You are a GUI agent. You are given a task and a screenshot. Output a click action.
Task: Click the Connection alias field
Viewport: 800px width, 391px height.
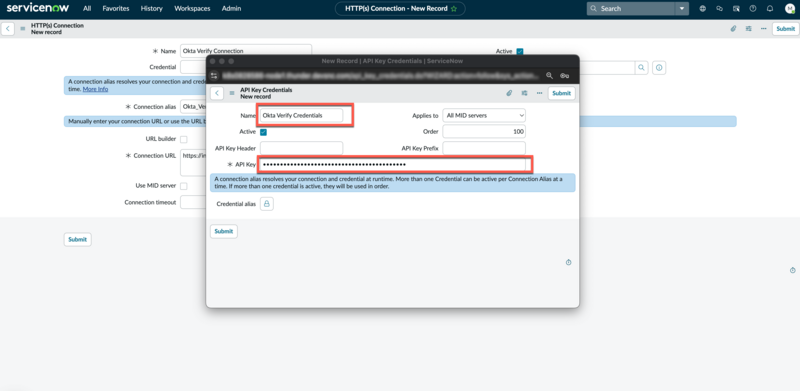[x=193, y=107]
